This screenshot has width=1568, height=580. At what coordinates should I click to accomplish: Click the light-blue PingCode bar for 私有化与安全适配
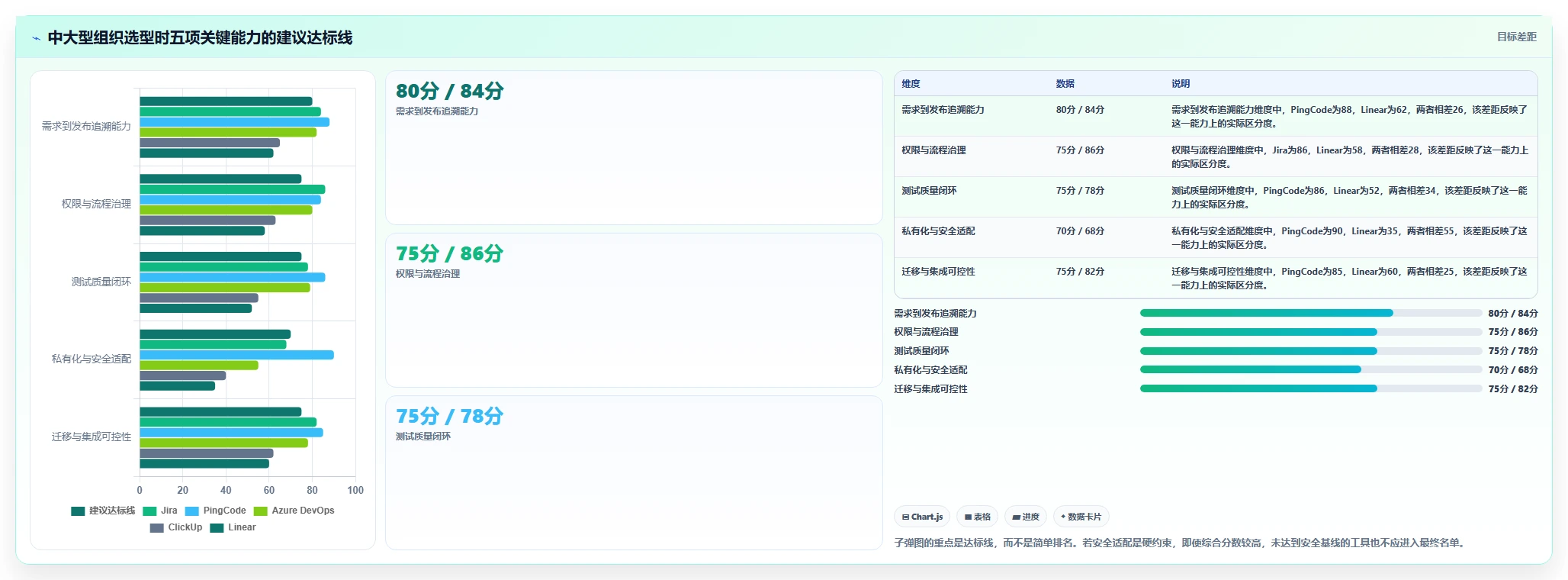(236, 355)
